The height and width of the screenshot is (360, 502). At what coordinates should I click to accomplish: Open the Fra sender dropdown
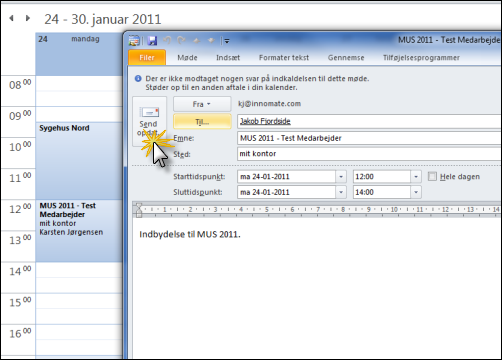[202, 104]
